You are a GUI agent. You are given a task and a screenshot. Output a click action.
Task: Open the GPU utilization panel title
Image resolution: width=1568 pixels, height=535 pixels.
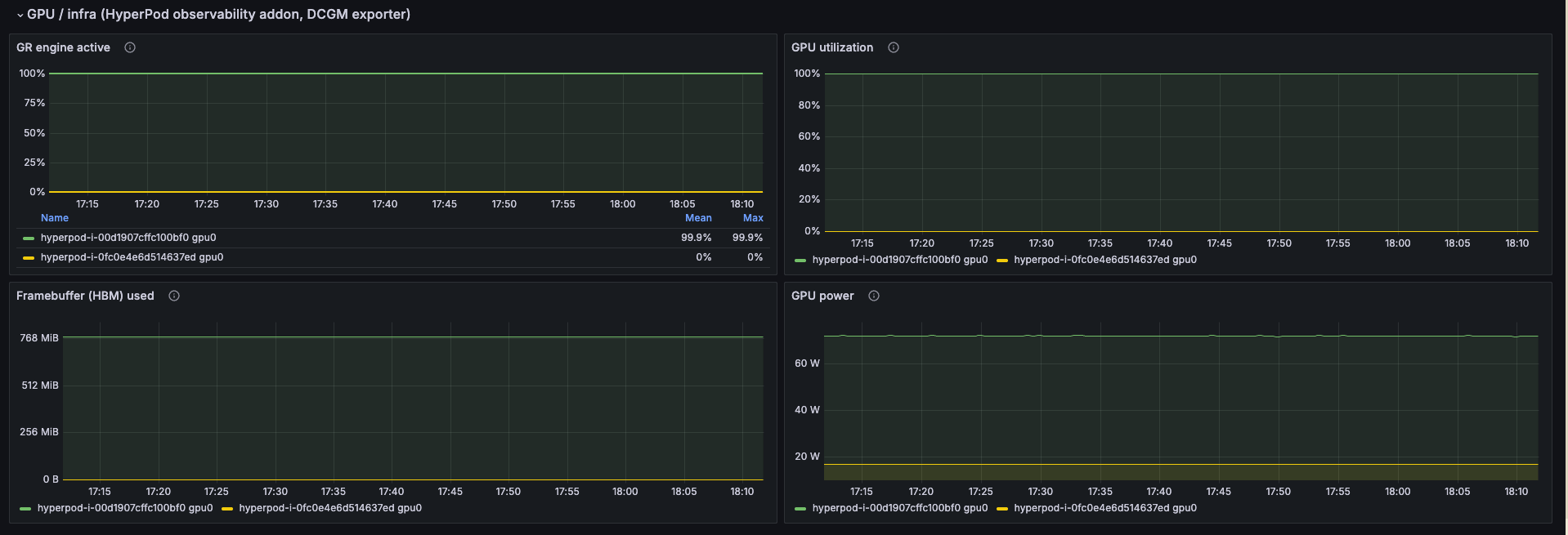[832, 47]
